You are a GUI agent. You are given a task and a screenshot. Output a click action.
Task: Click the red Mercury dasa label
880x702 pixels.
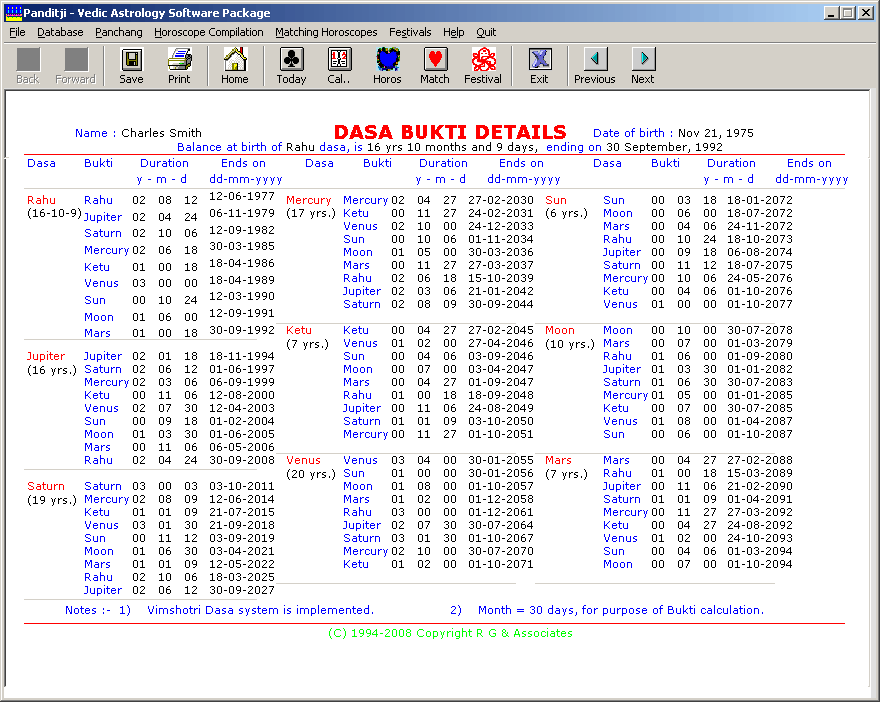click(x=309, y=200)
